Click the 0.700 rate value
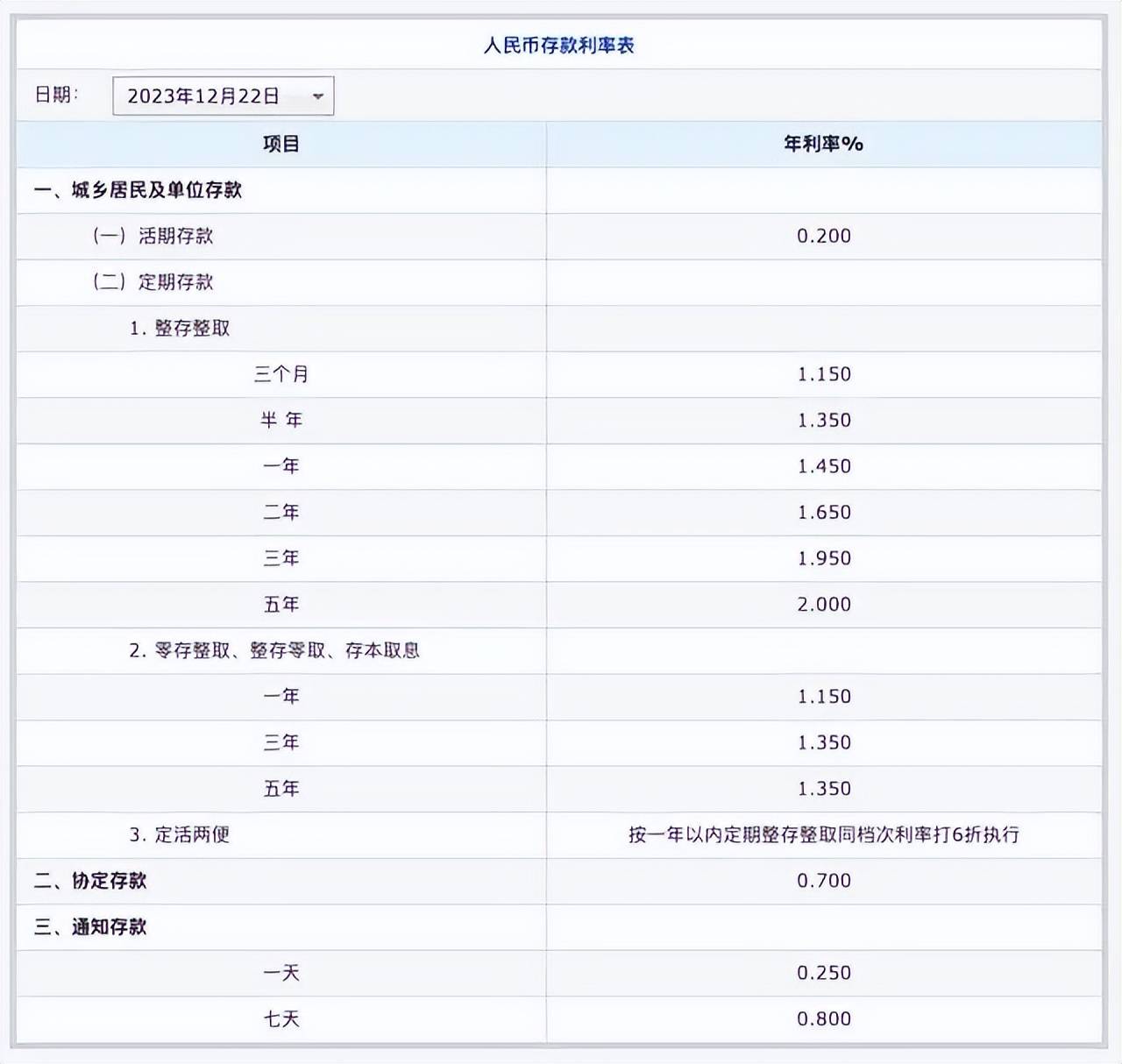Screen dimensions: 1122x1064 (824, 881)
